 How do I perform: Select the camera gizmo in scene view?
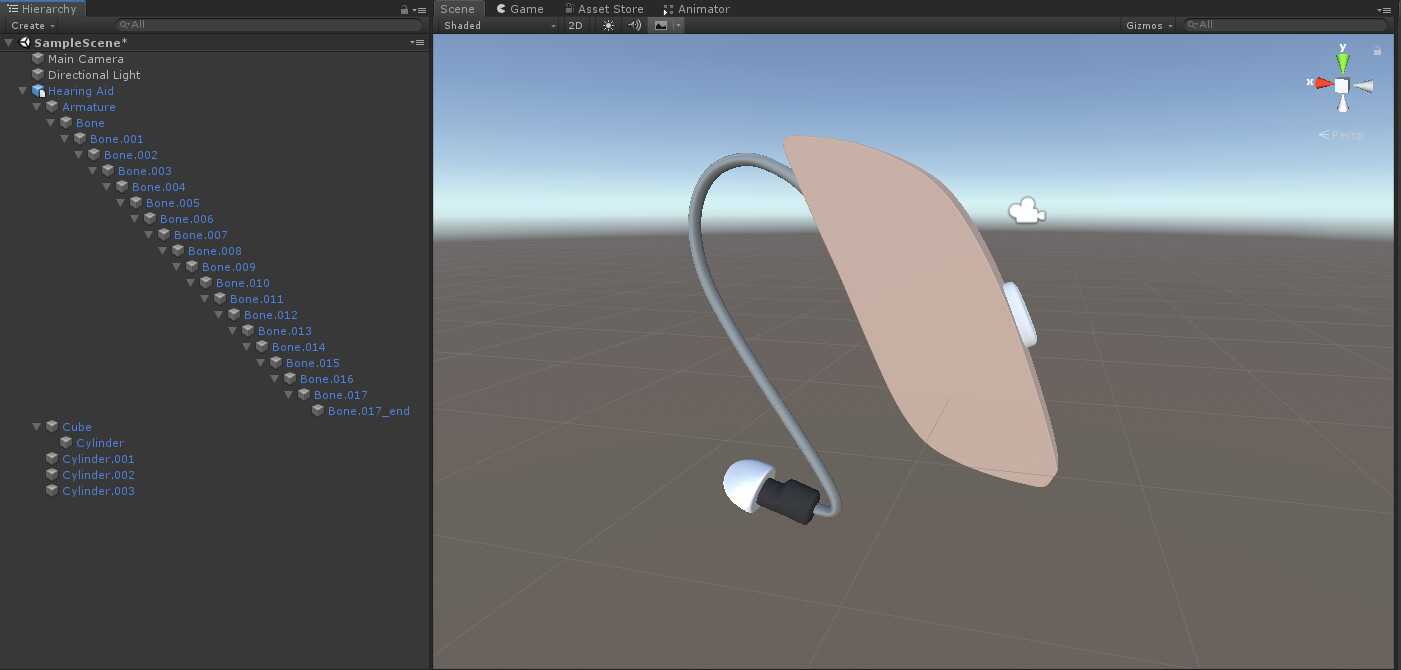[x=1026, y=212]
